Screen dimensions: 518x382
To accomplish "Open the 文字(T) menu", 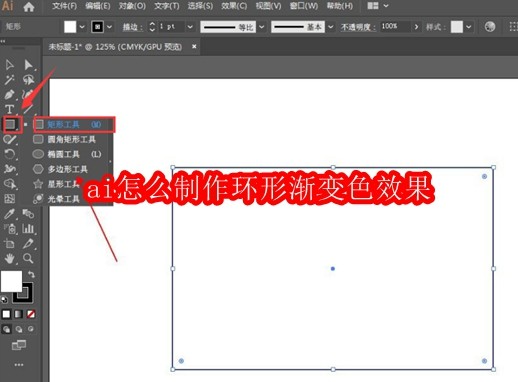I will [167, 6].
